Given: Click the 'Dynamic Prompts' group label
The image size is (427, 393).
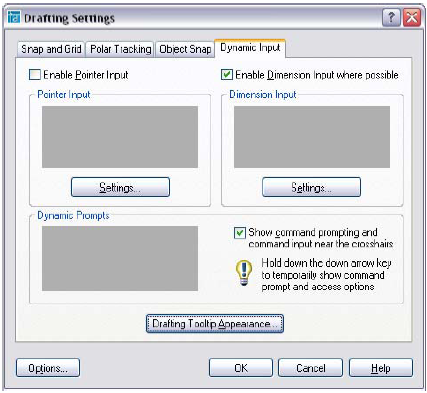Looking at the screenshot, I should [x=73, y=216].
